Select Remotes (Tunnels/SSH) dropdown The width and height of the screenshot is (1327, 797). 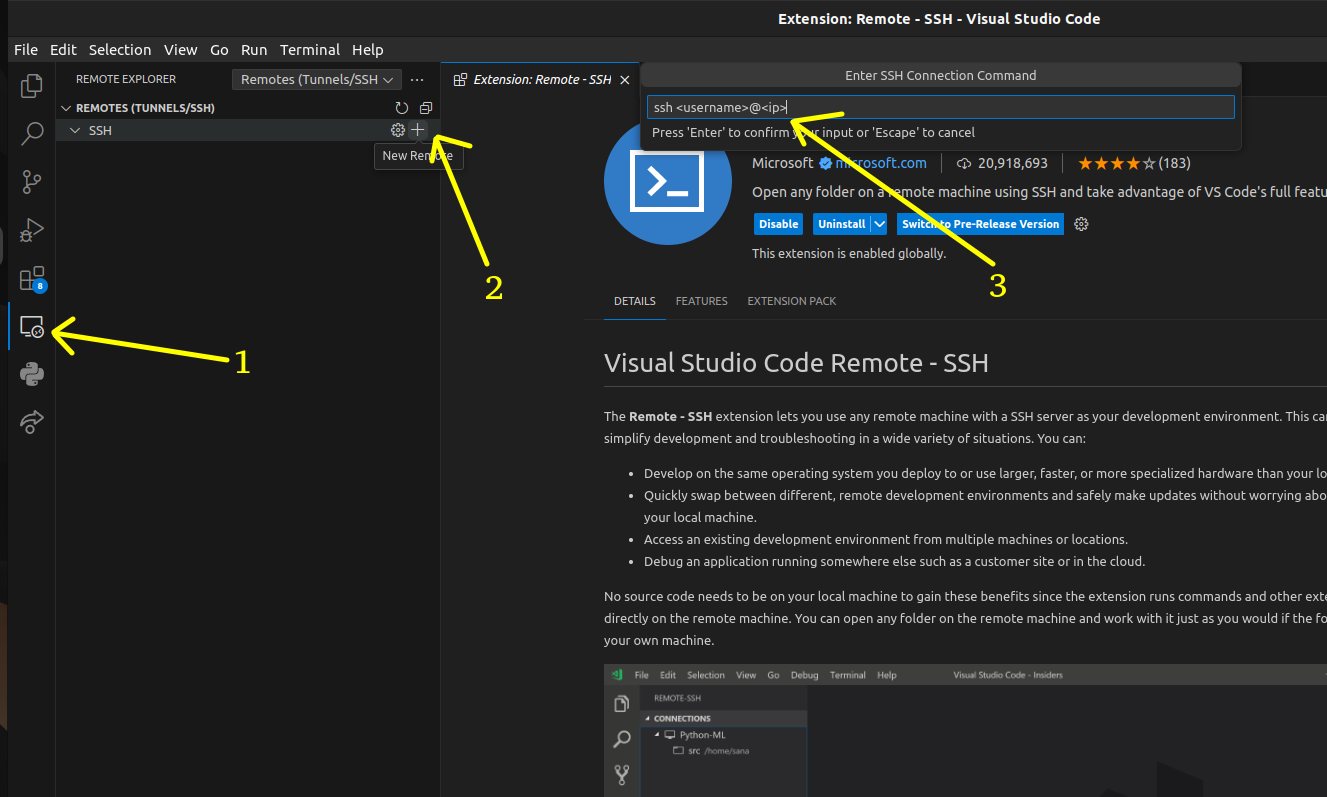tap(318, 79)
